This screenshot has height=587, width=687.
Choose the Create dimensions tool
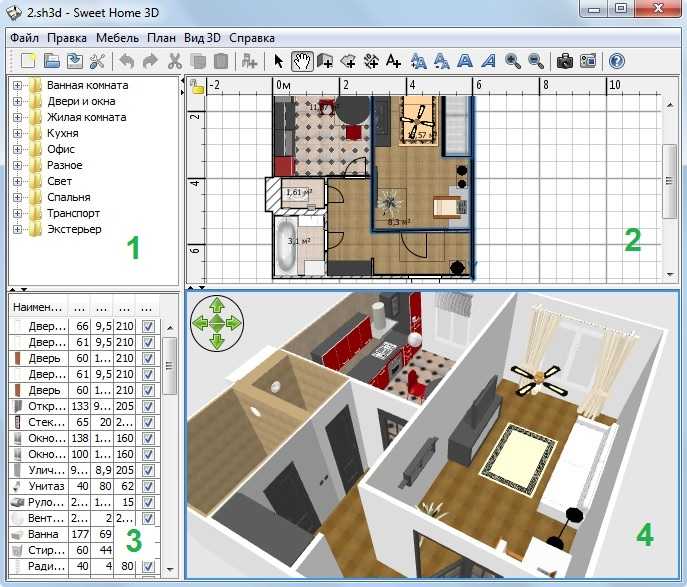[371, 61]
